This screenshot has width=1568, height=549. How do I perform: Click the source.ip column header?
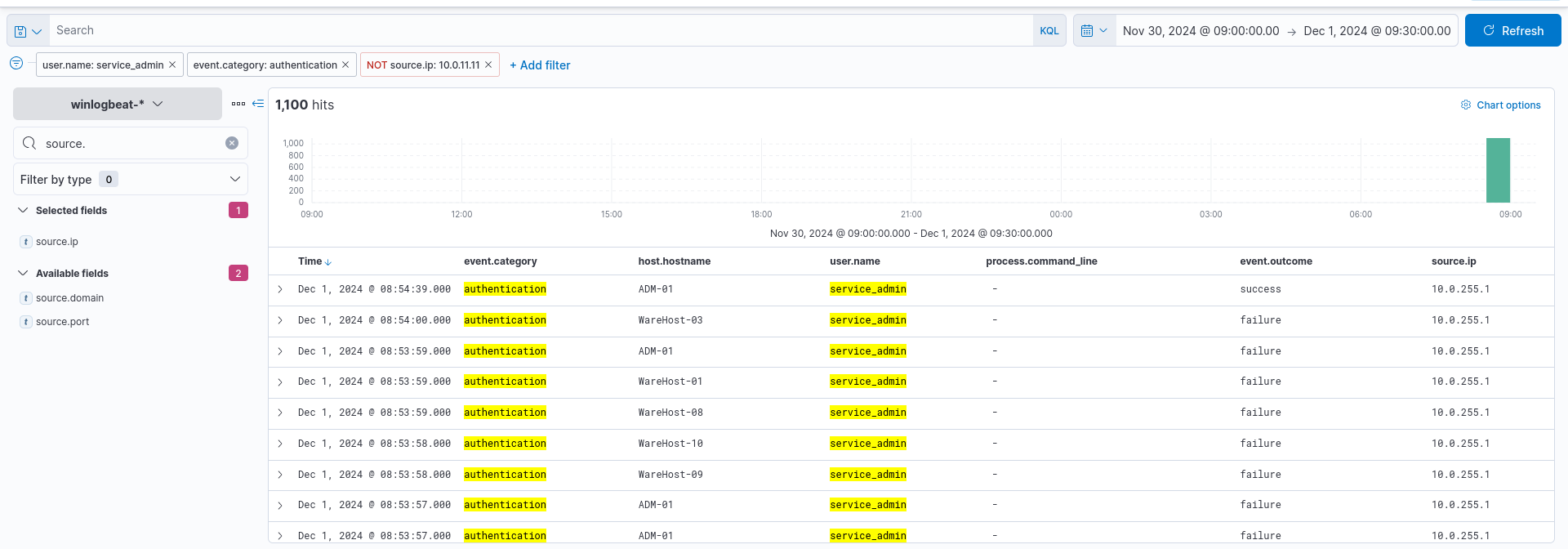coord(1454,261)
